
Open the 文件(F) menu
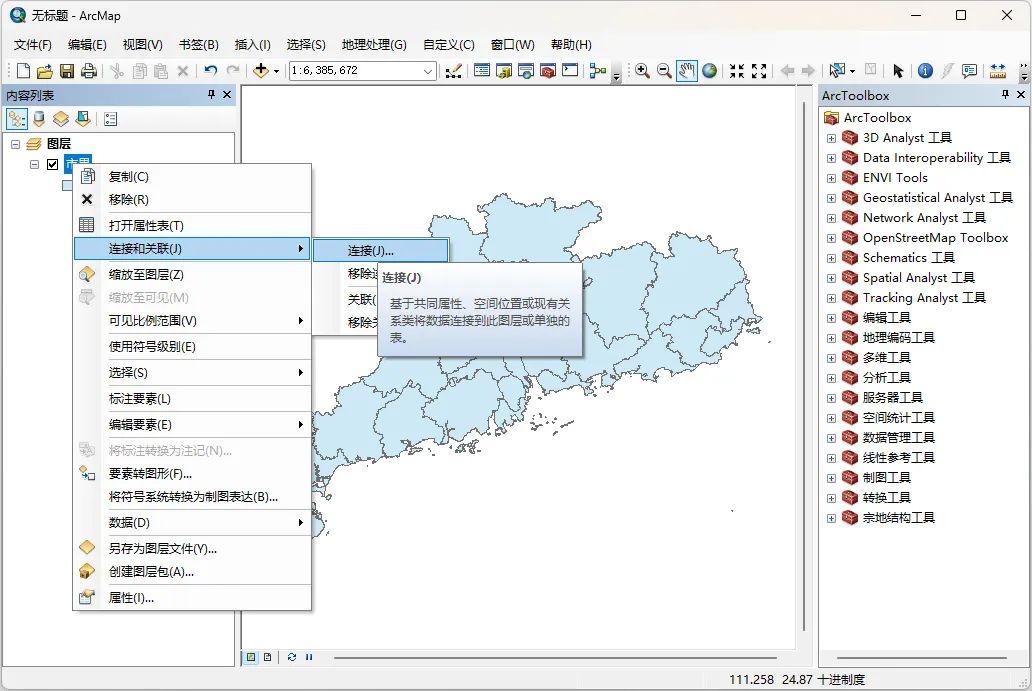[x=32, y=45]
